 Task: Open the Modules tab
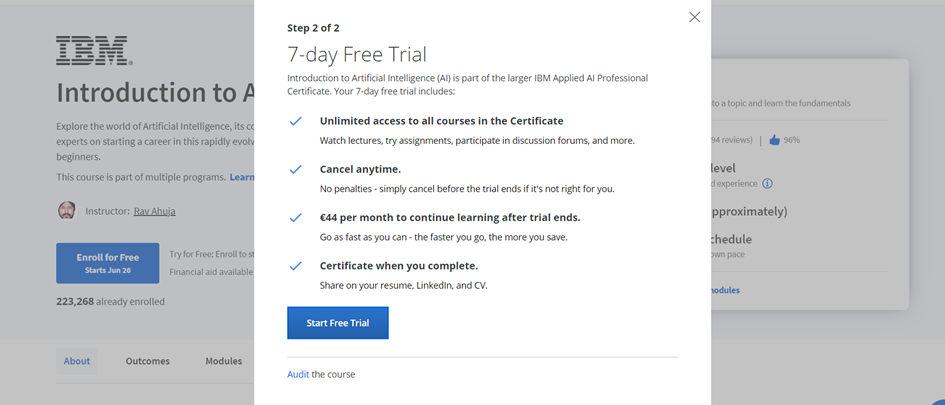224,361
